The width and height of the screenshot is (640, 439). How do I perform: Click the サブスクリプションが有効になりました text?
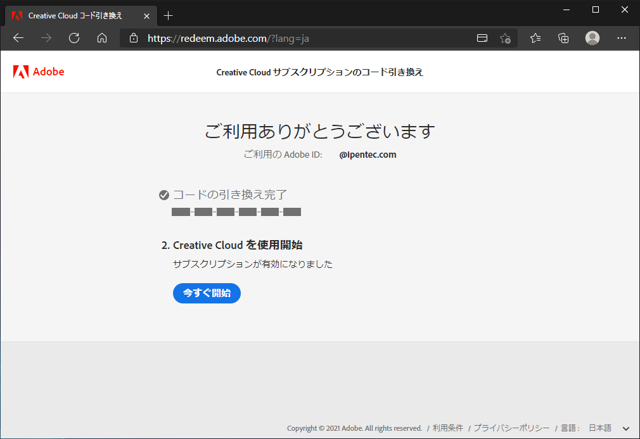(x=253, y=264)
